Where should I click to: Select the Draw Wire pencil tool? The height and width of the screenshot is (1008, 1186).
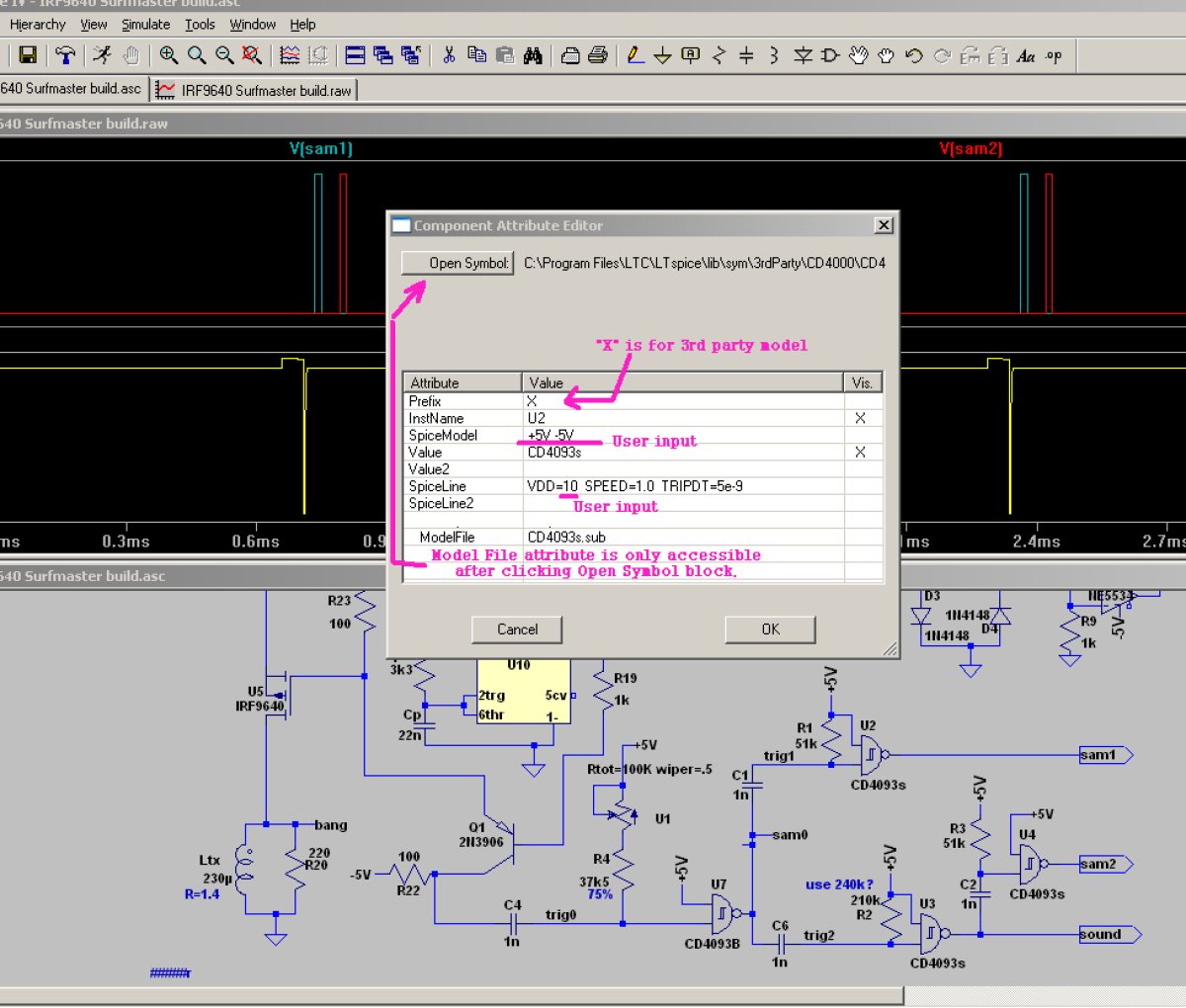click(x=635, y=55)
